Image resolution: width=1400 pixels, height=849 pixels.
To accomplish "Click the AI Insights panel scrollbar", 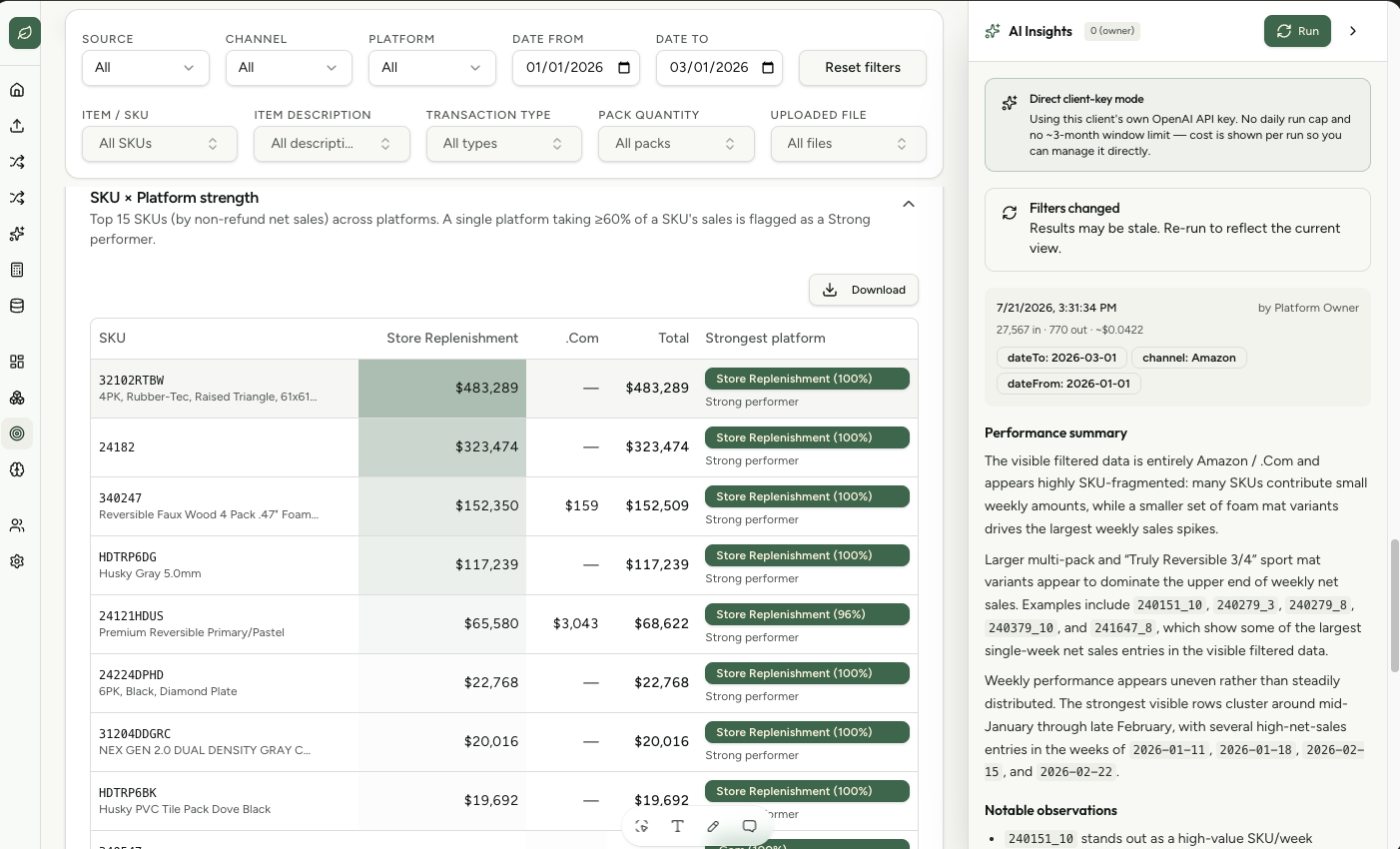I will pos(1395,606).
